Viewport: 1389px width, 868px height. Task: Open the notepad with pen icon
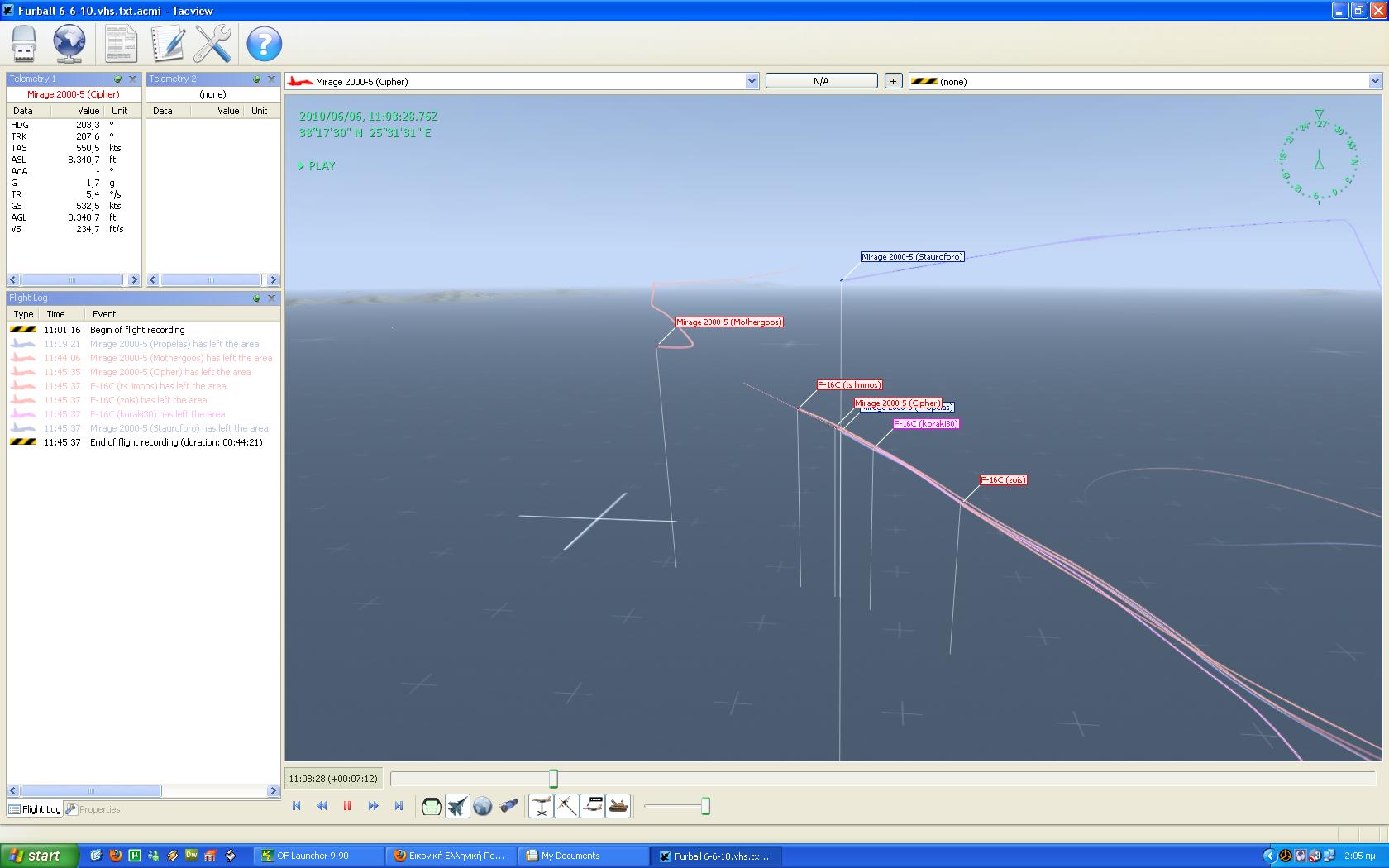tap(168, 44)
